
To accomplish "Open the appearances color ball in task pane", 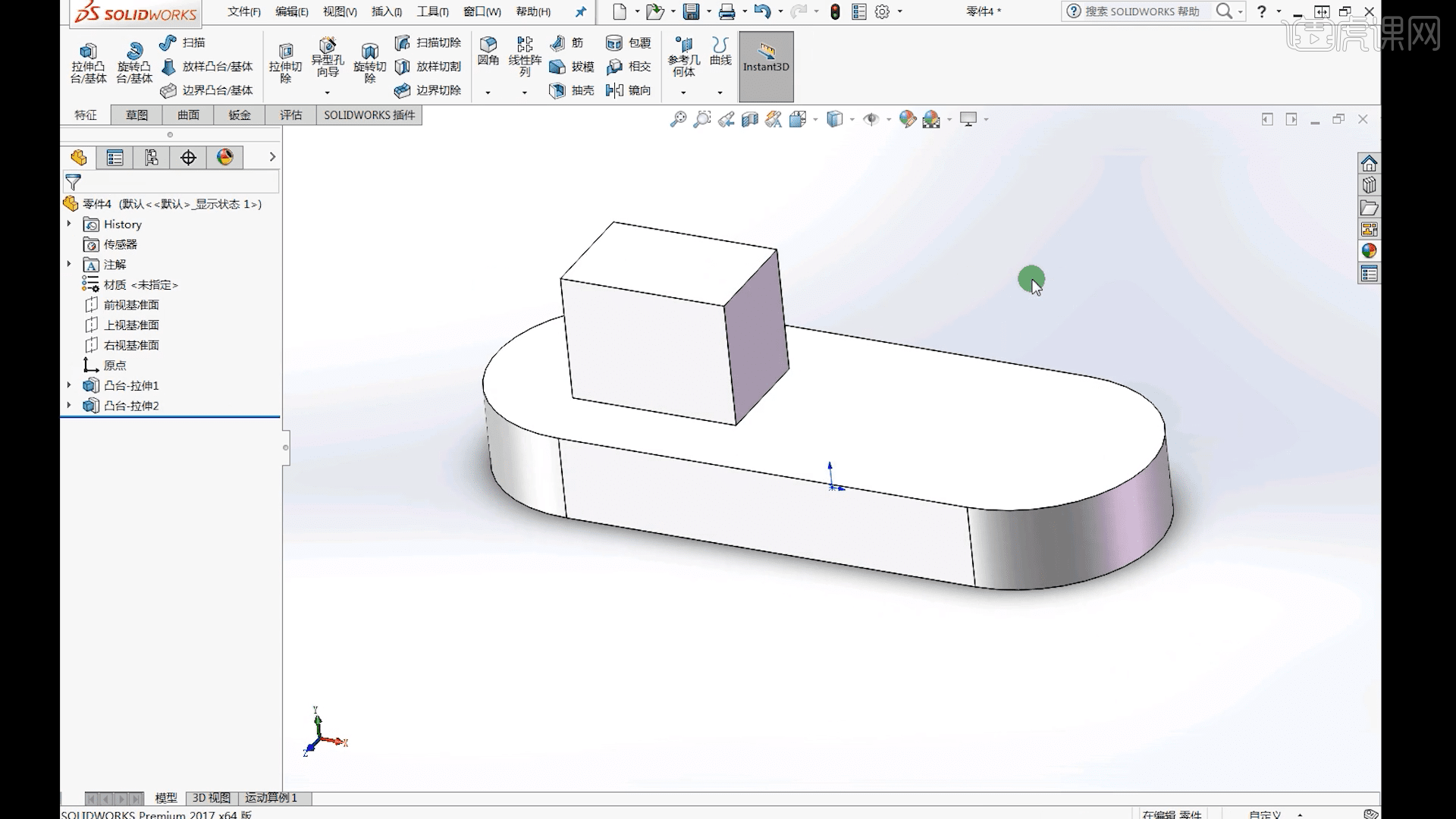I will coord(1369,251).
